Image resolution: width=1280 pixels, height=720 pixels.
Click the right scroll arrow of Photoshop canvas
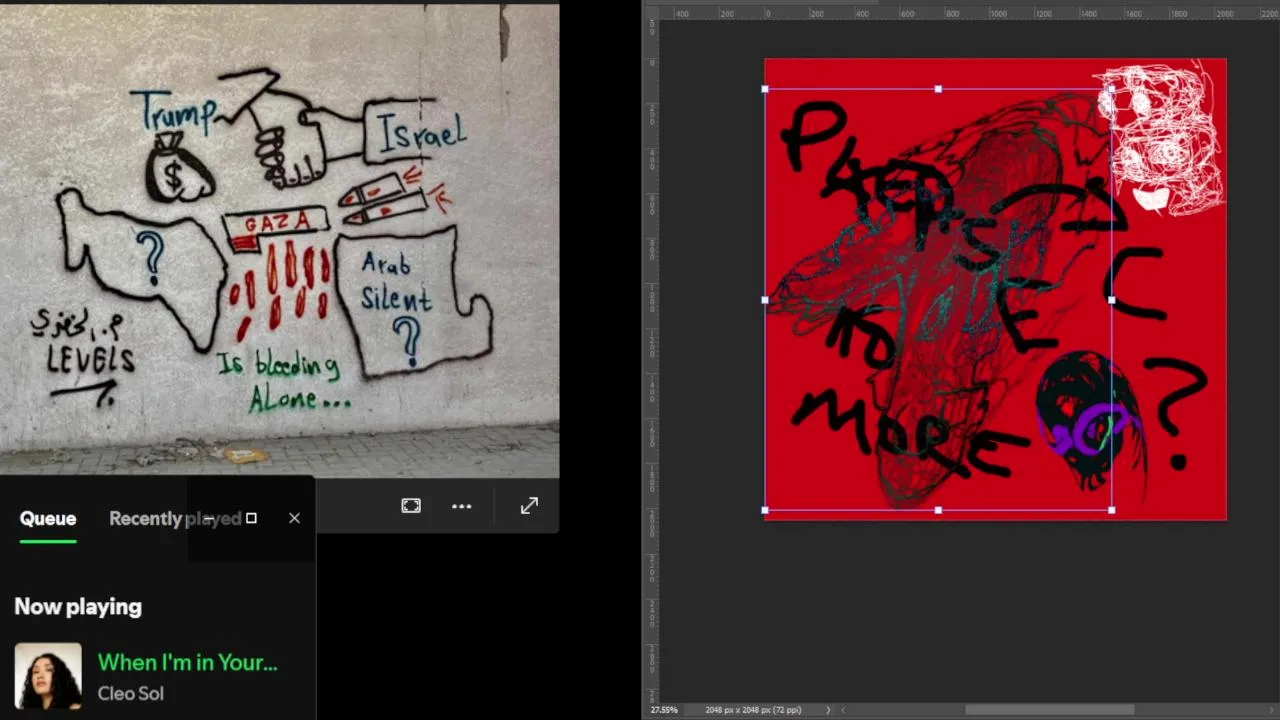click(1273, 710)
